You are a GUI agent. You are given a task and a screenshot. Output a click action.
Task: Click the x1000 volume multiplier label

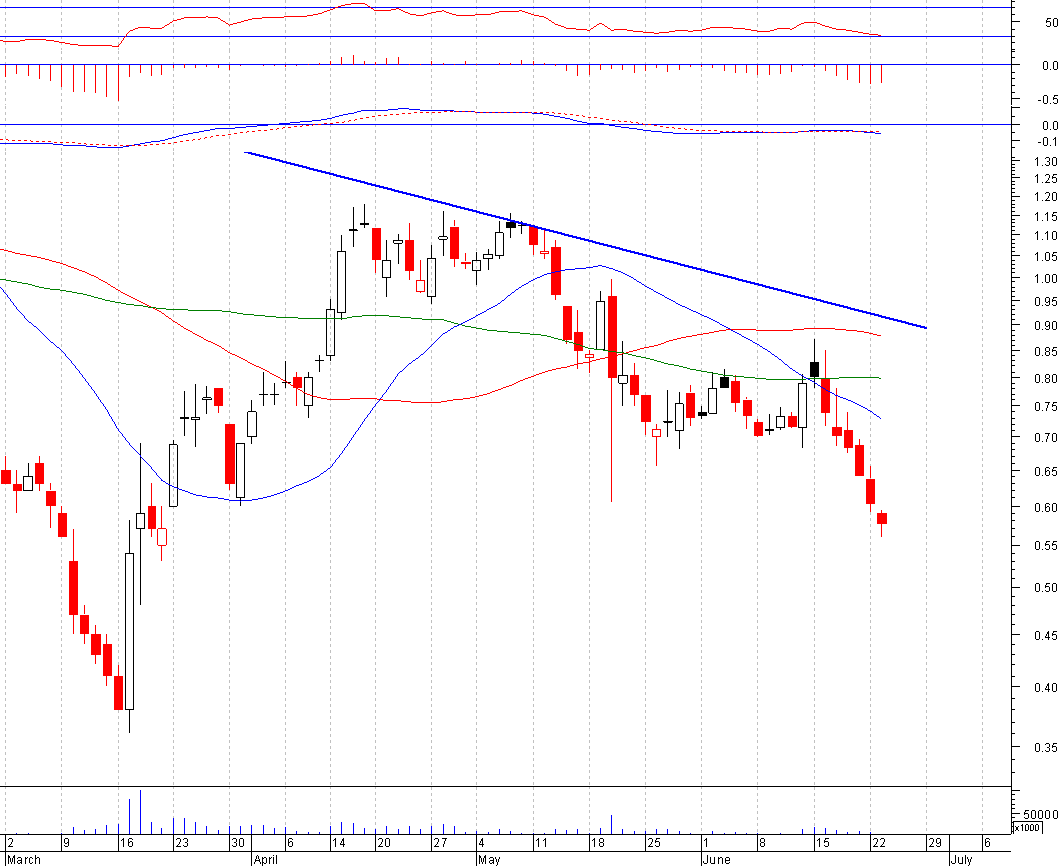(x=1028, y=827)
